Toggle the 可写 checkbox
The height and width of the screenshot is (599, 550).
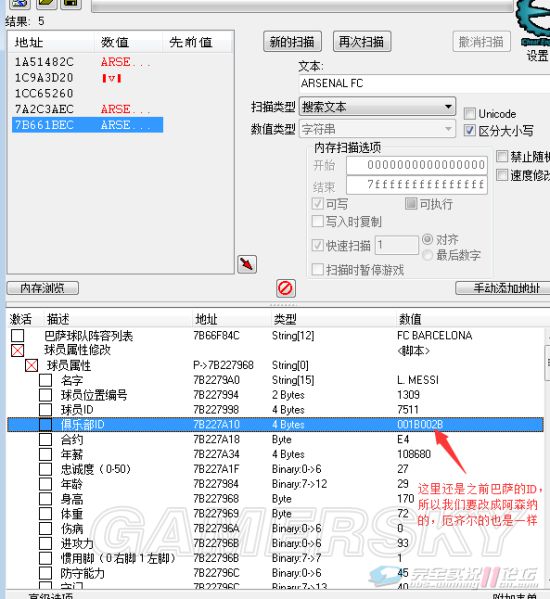coord(318,204)
